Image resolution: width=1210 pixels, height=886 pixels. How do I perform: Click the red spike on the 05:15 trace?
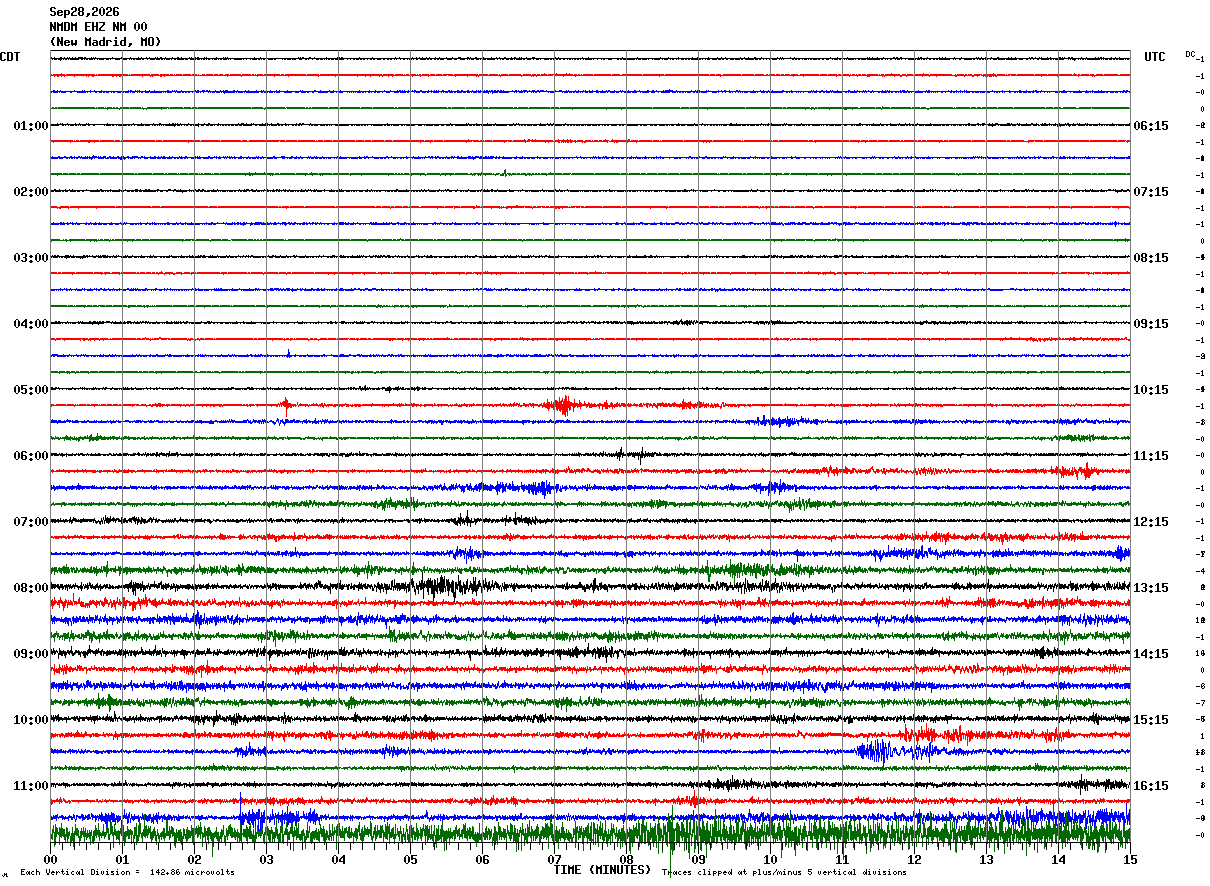pyautogui.click(x=286, y=405)
